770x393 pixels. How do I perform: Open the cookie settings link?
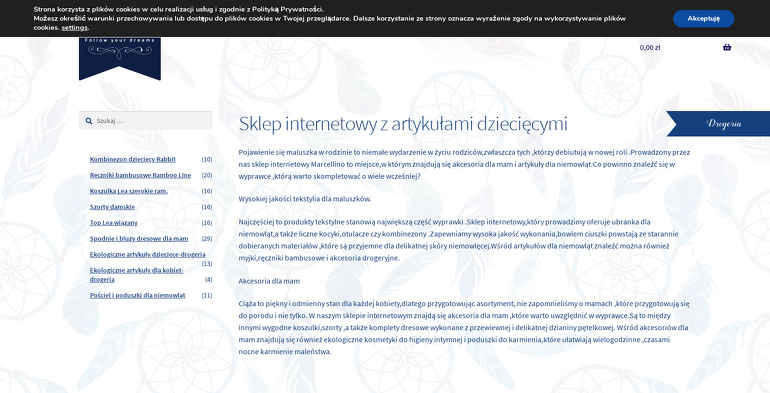click(x=75, y=28)
